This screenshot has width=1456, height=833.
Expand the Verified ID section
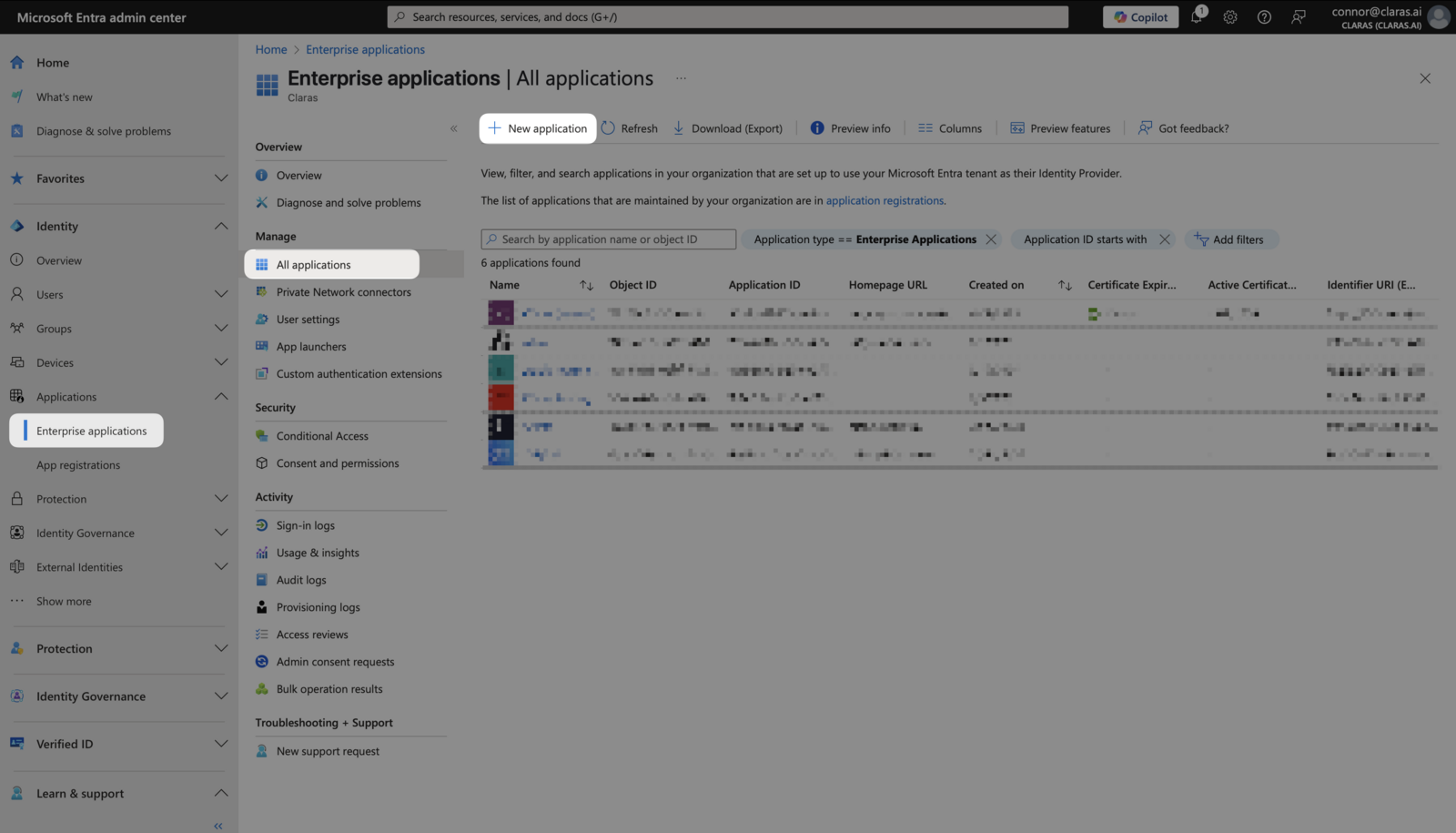(220, 744)
